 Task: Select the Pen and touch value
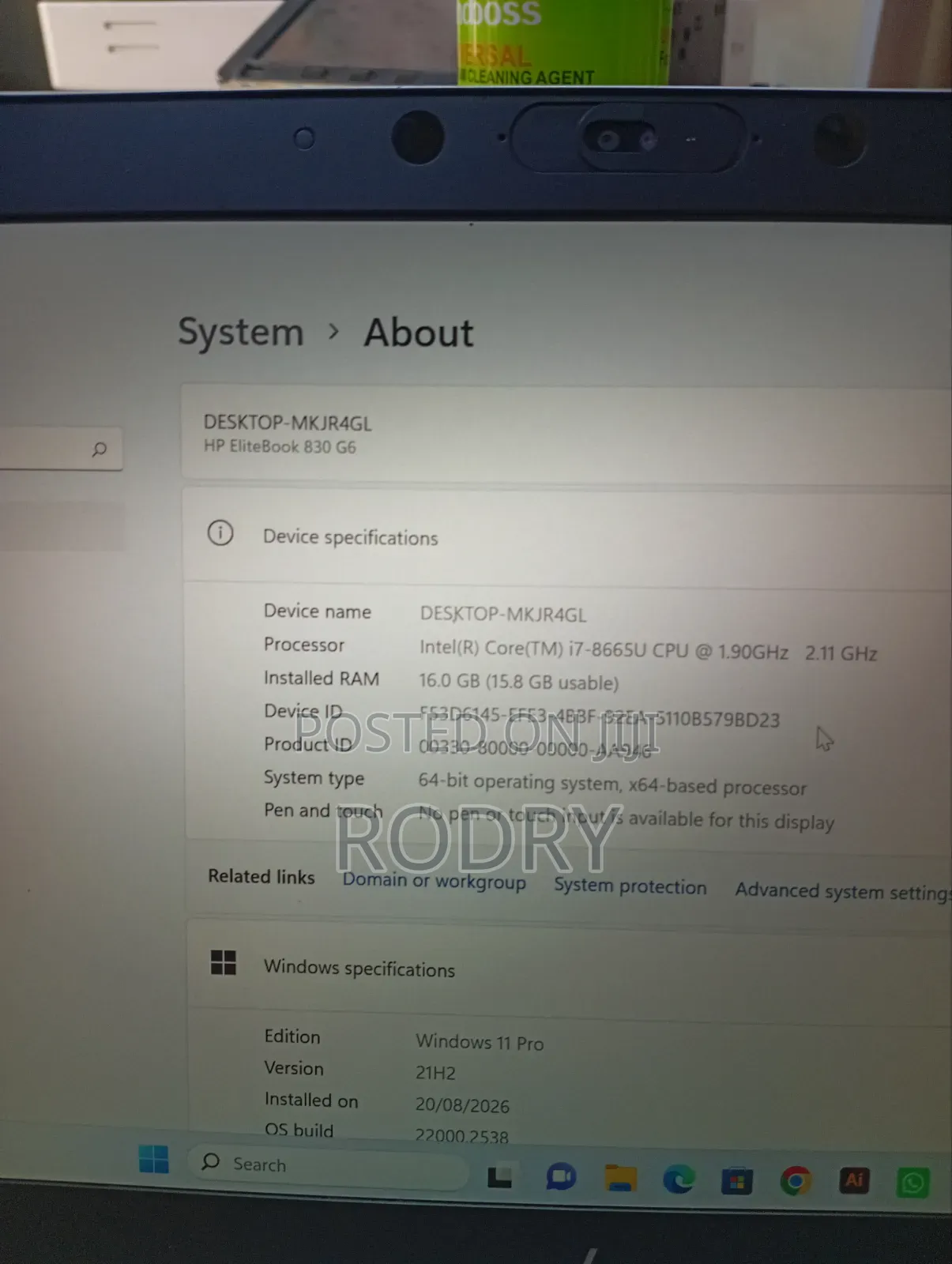coord(626,818)
